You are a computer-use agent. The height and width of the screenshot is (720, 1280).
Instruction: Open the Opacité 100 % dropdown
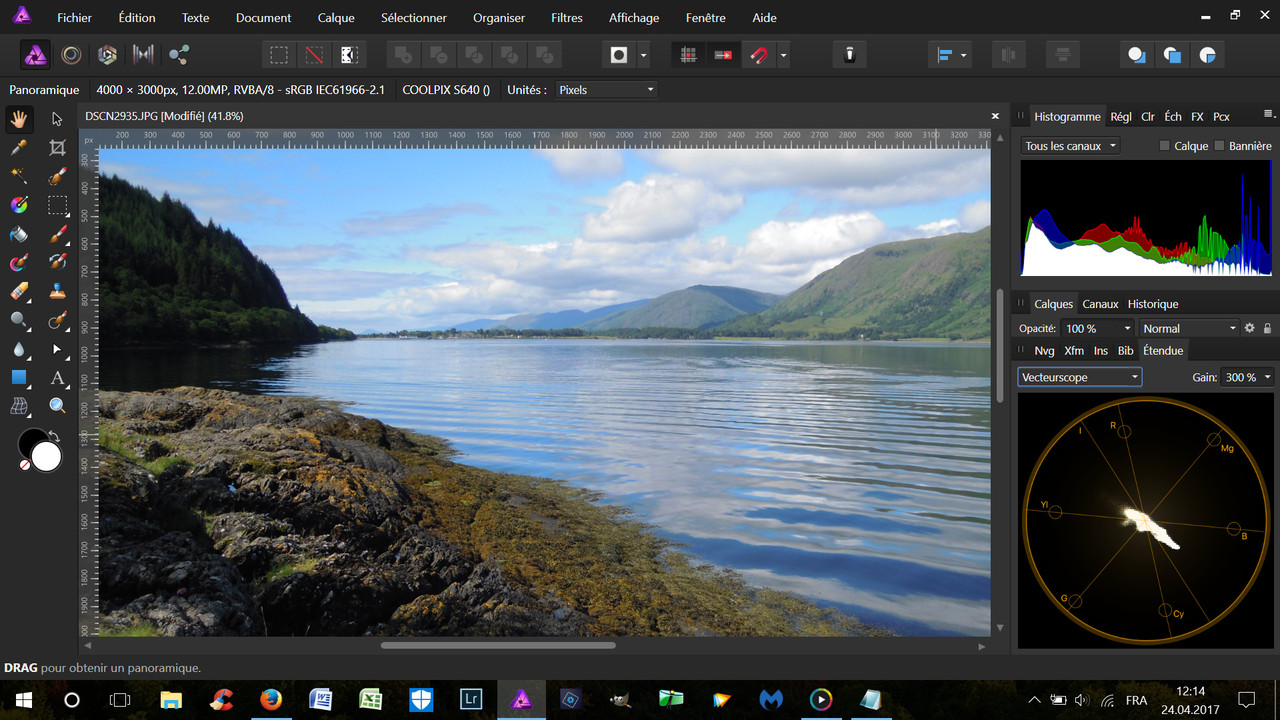(x=1098, y=328)
